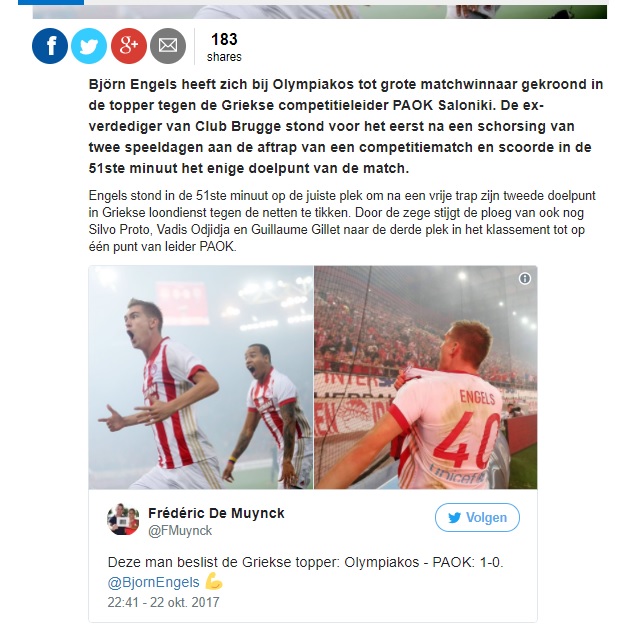Share article on Google Plus
This screenshot has width=639, height=630.
129,46
